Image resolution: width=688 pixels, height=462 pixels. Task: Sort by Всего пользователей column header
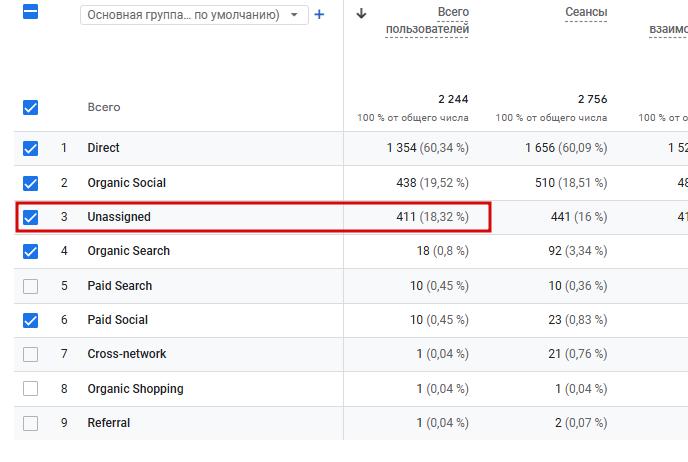428,20
